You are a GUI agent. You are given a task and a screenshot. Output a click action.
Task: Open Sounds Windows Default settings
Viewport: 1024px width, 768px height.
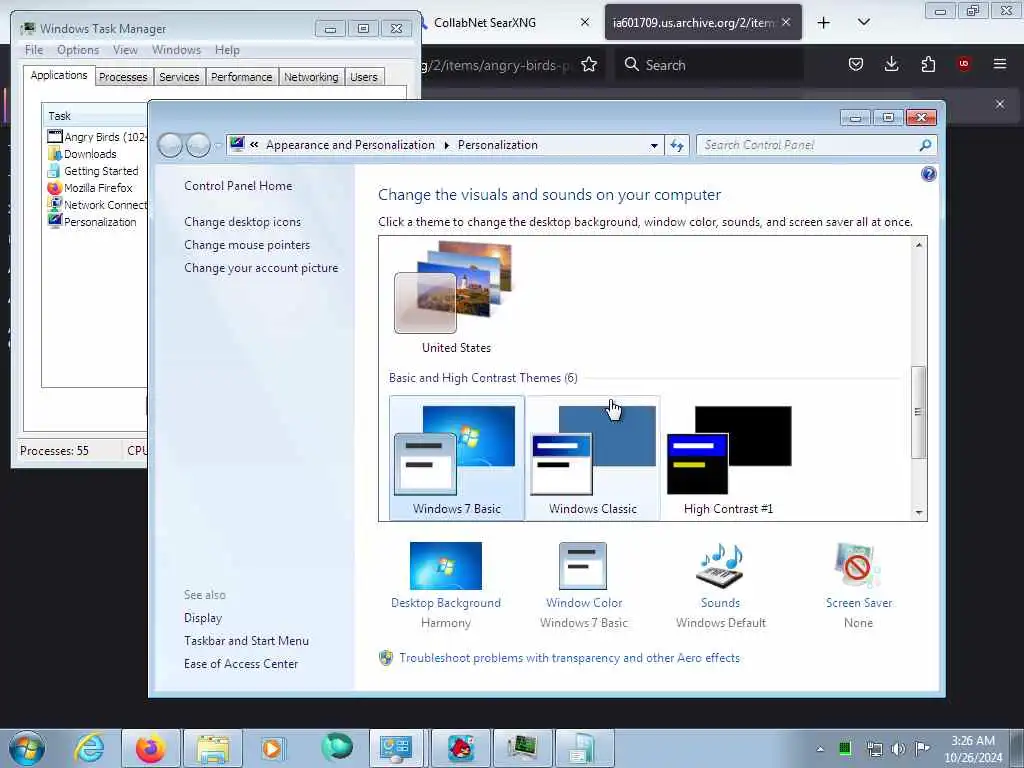pyautogui.click(x=720, y=584)
